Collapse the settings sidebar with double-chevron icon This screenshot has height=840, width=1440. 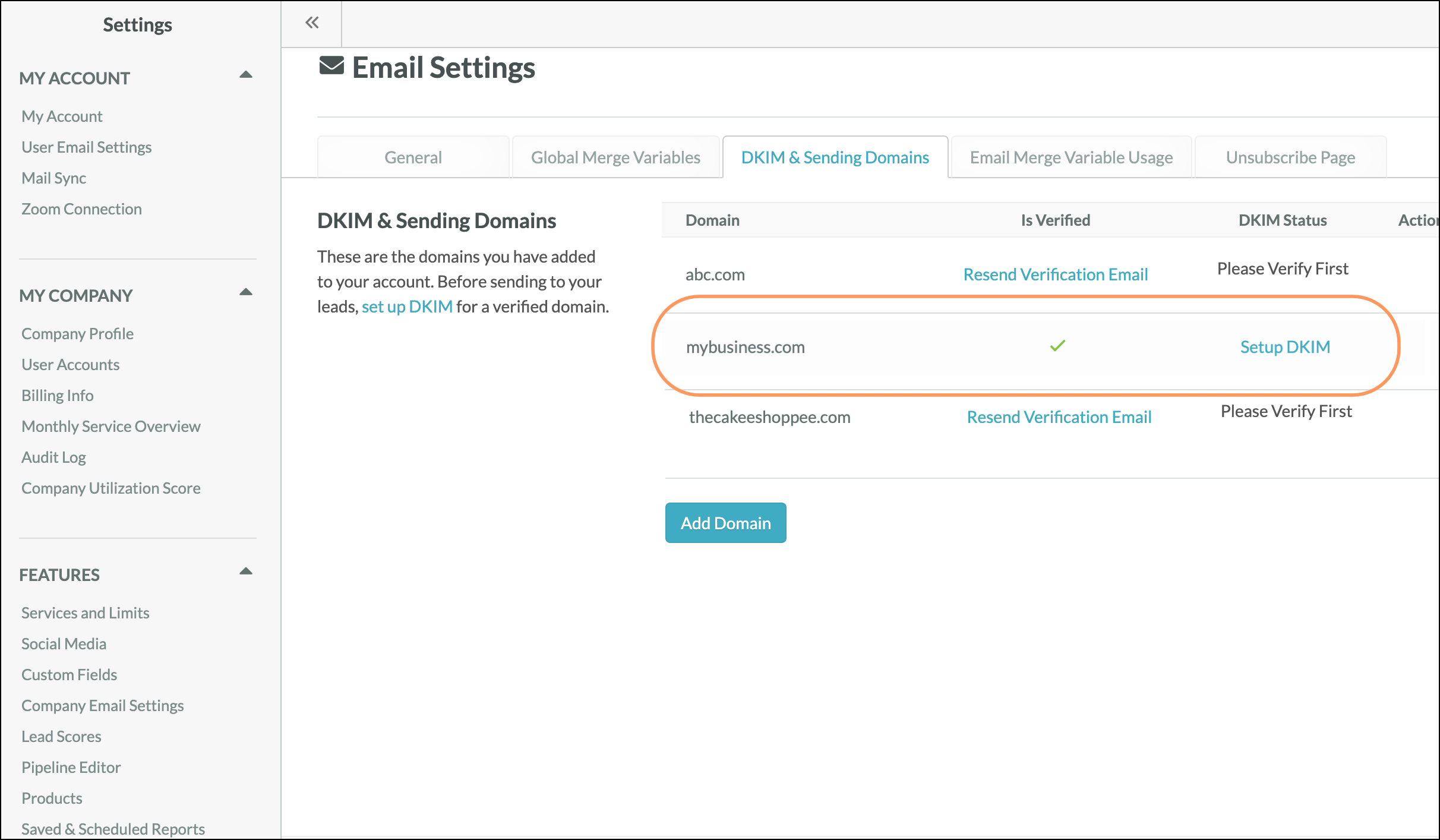click(312, 23)
